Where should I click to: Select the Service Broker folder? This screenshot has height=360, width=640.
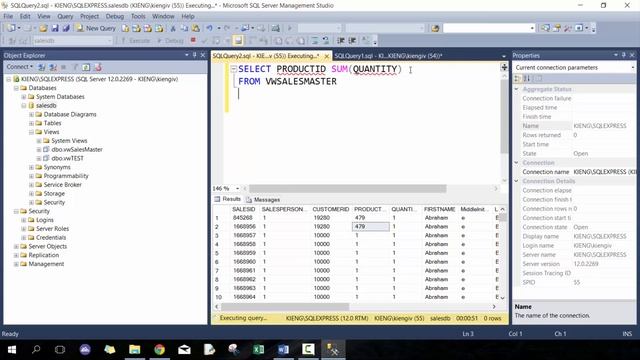point(62,184)
